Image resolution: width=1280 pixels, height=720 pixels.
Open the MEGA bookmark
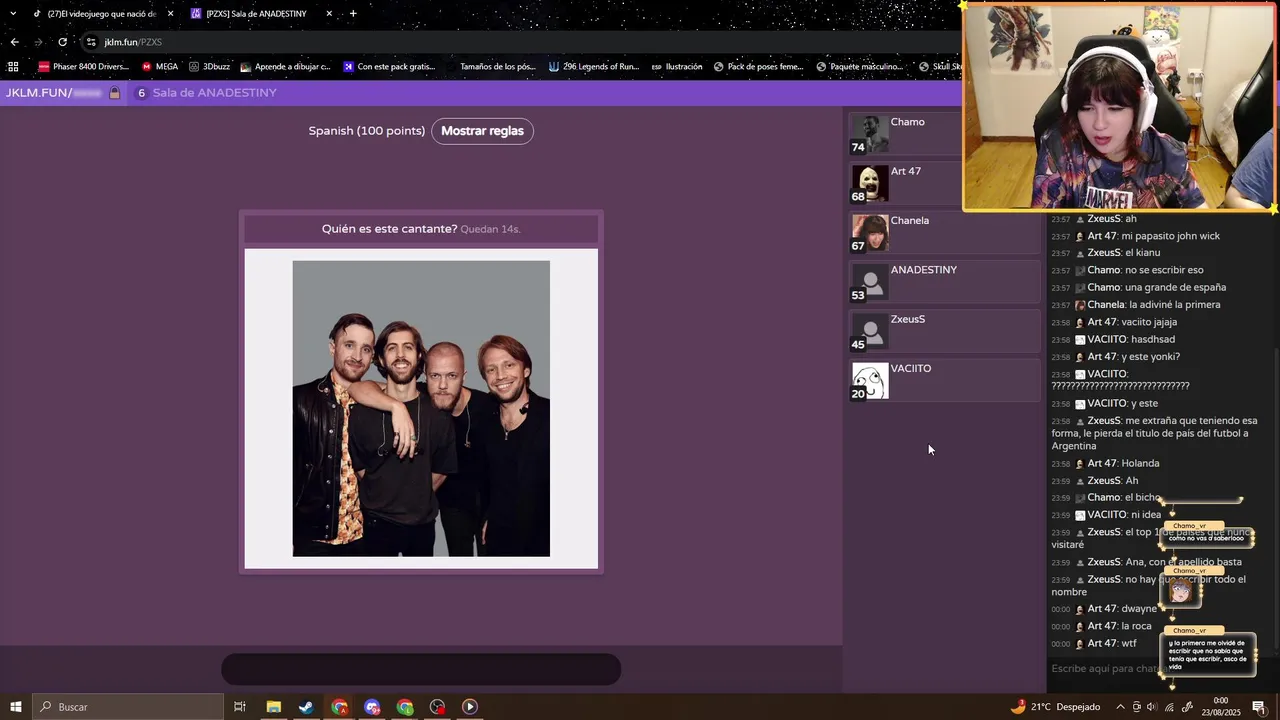(x=160, y=67)
